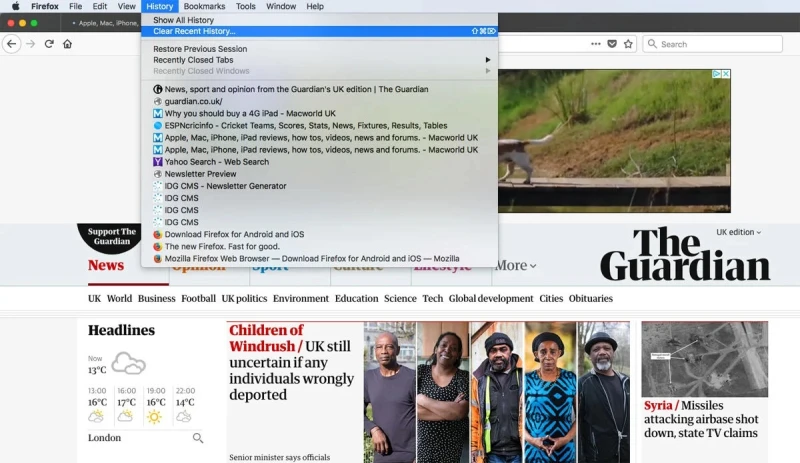Viewport: 800px width, 463px height.
Task: Click the browser back arrow button
Action: [x=12, y=44]
